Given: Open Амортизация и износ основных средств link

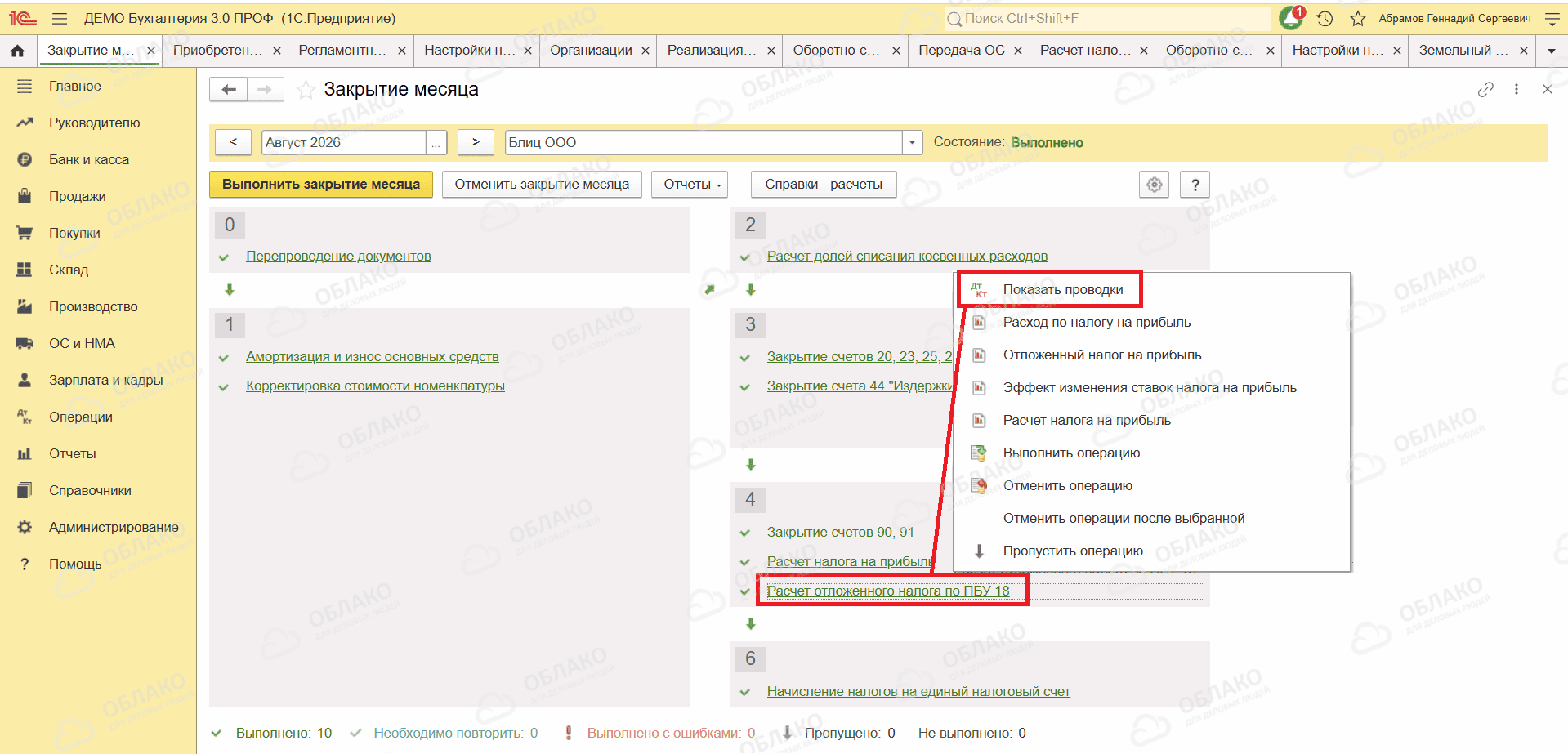Looking at the screenshot, I should (372, 357).
